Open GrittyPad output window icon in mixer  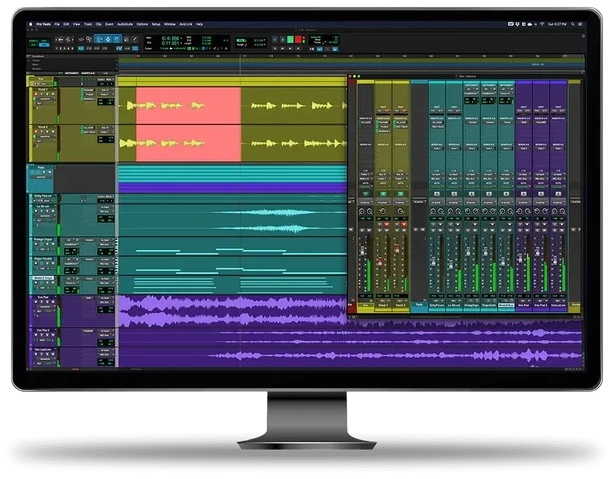(437, 194)
